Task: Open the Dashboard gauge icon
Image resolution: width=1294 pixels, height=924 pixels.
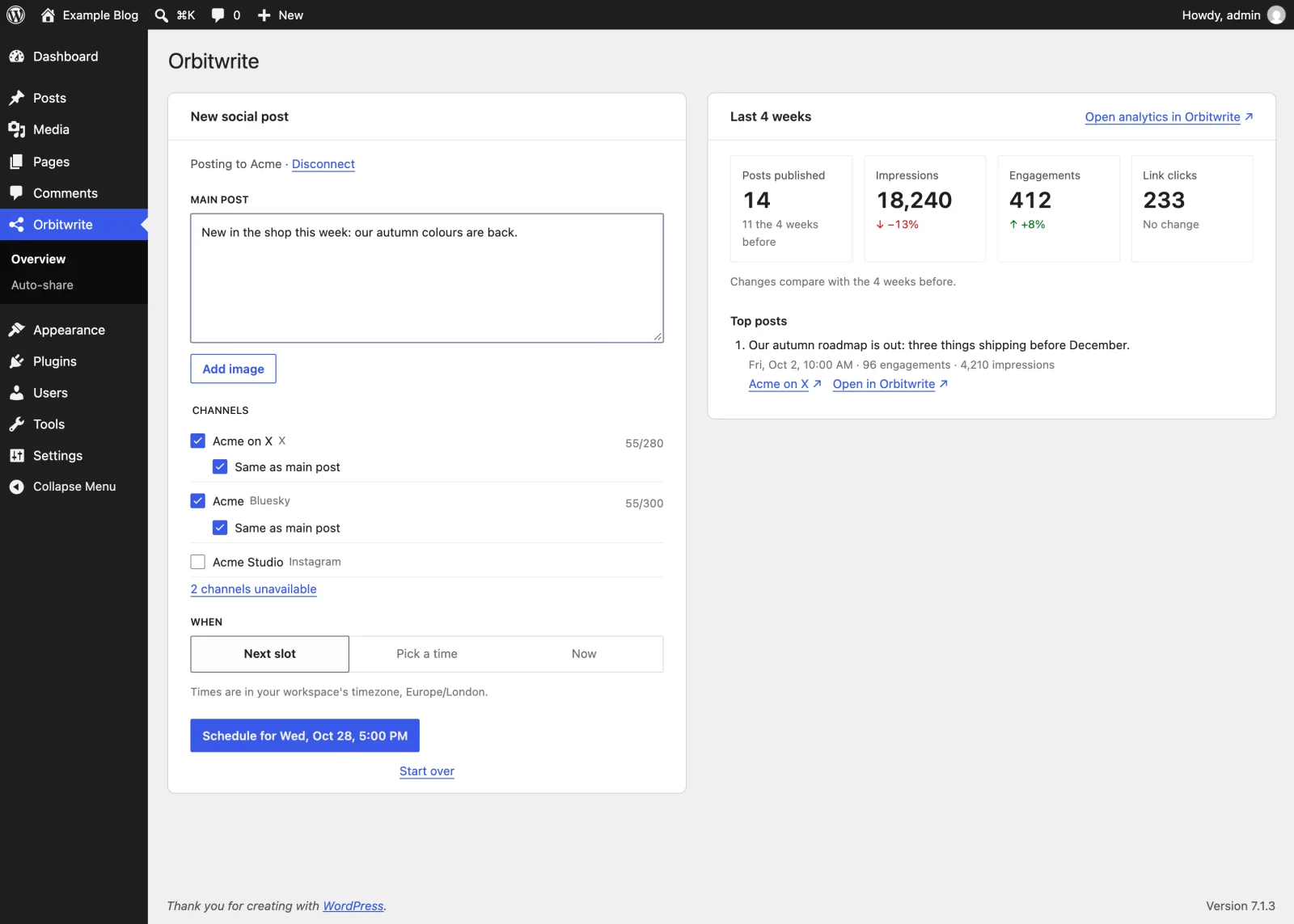Action: 16,57
